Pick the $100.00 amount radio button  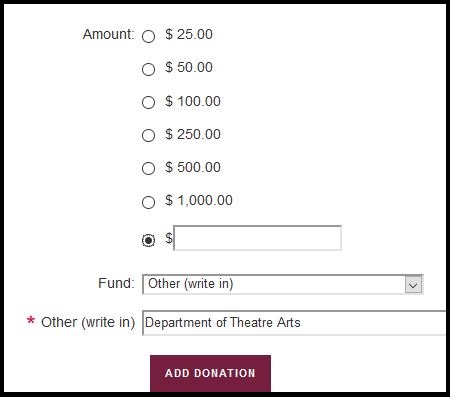[x=148, y=102]
